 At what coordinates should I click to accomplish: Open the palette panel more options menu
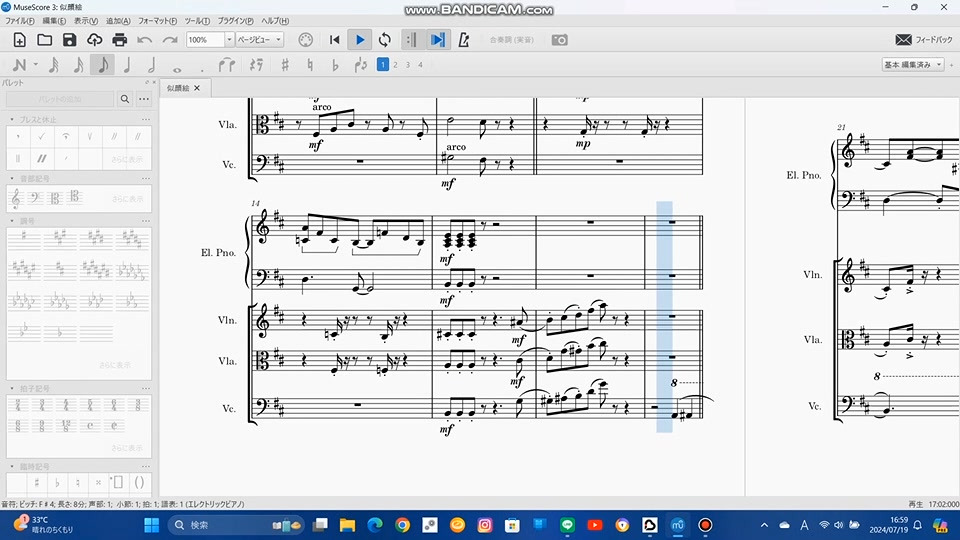pos(144,99)
